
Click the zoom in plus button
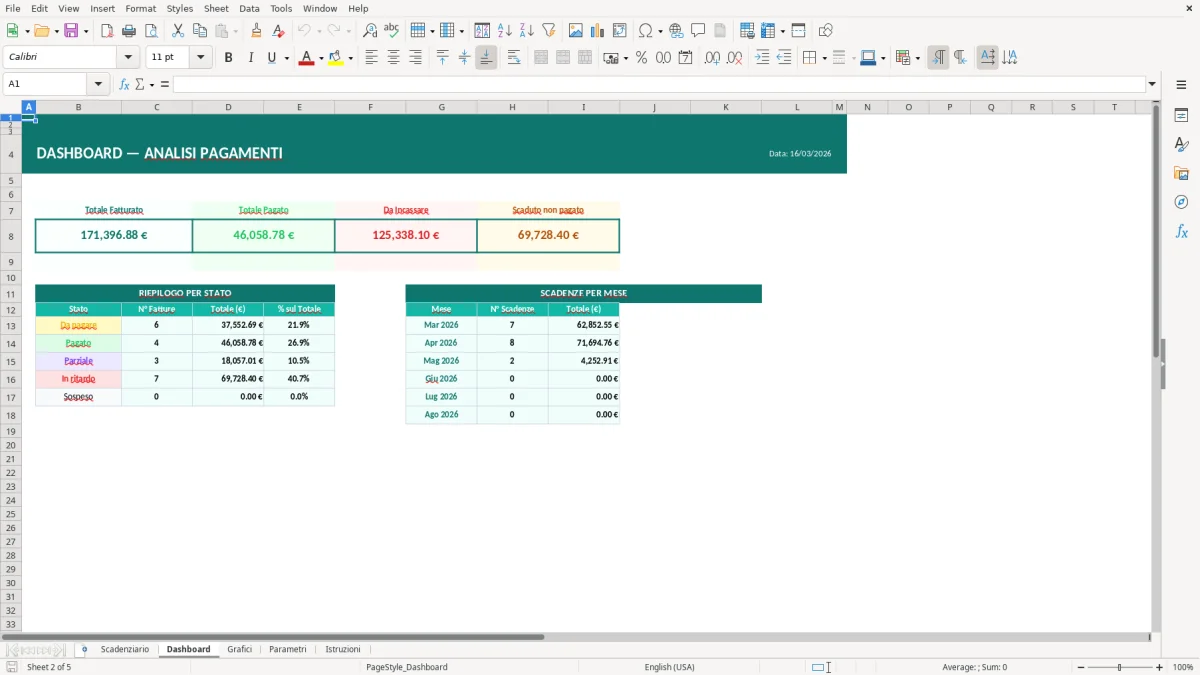point(1159,667)
